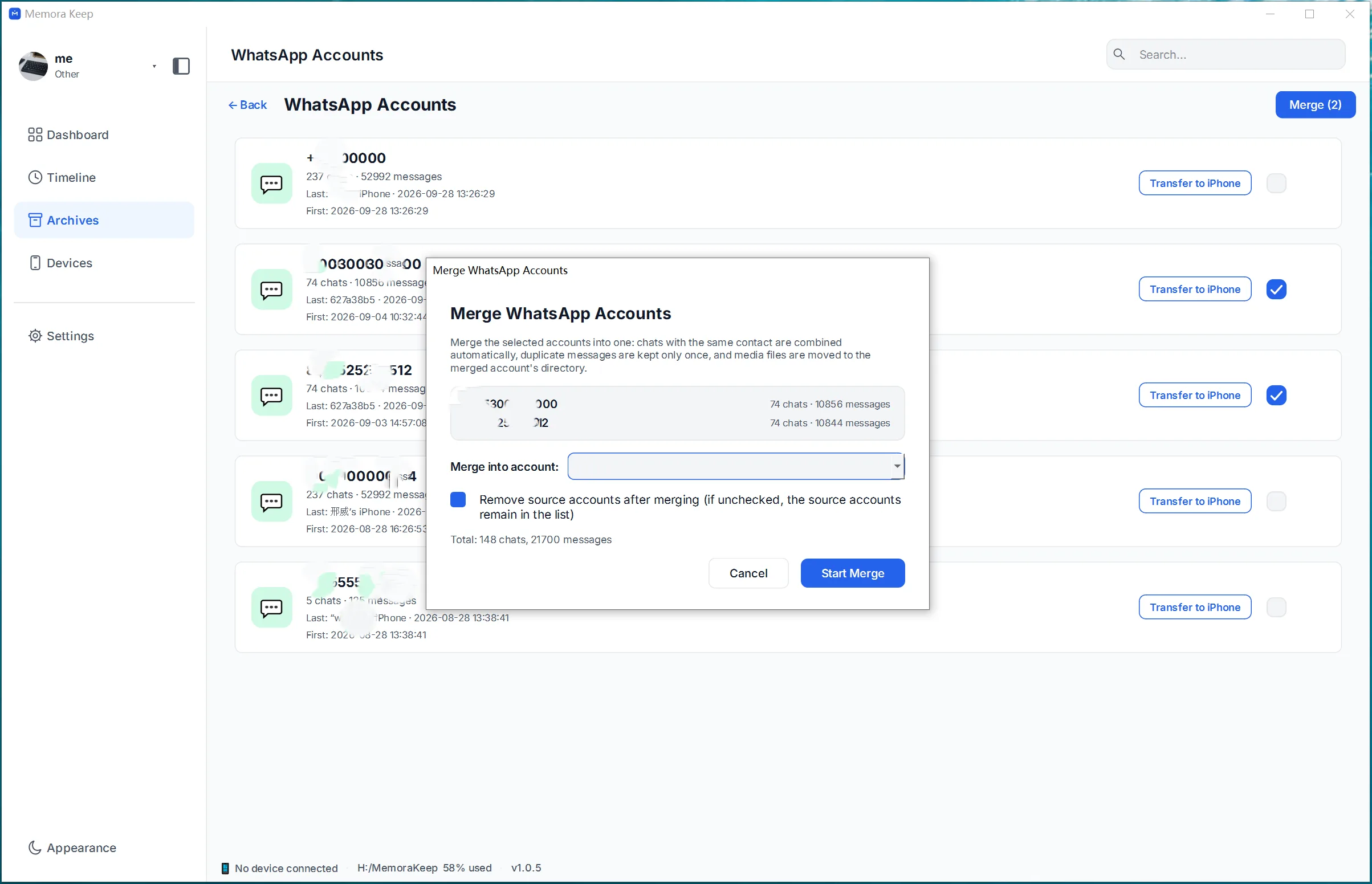Click chat icon of 52992 messages 13:26:29 account

coord(271,184)
